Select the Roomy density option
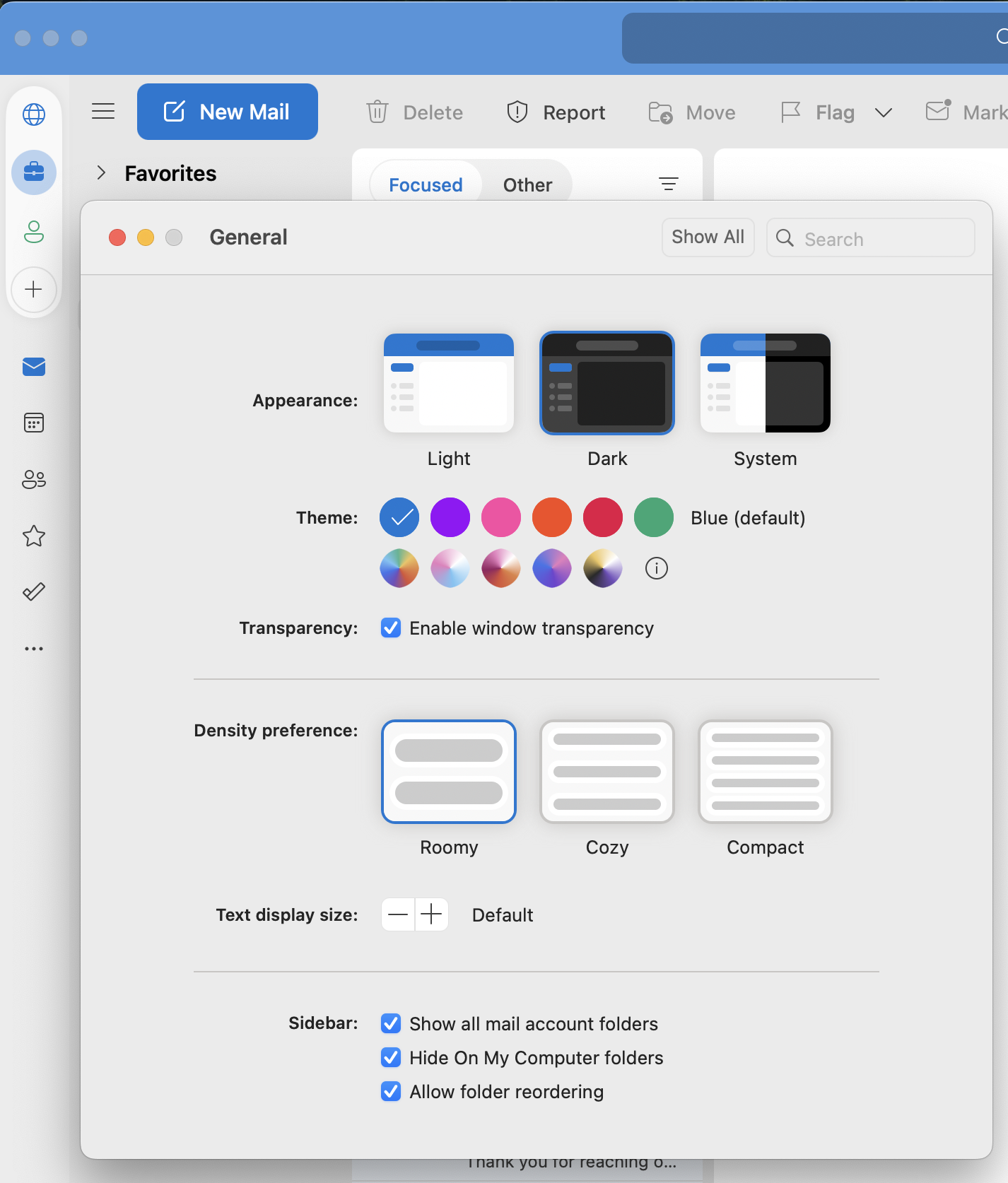Image resolution: width=1008 pixels, height=1183 pixels. point(449,772)
